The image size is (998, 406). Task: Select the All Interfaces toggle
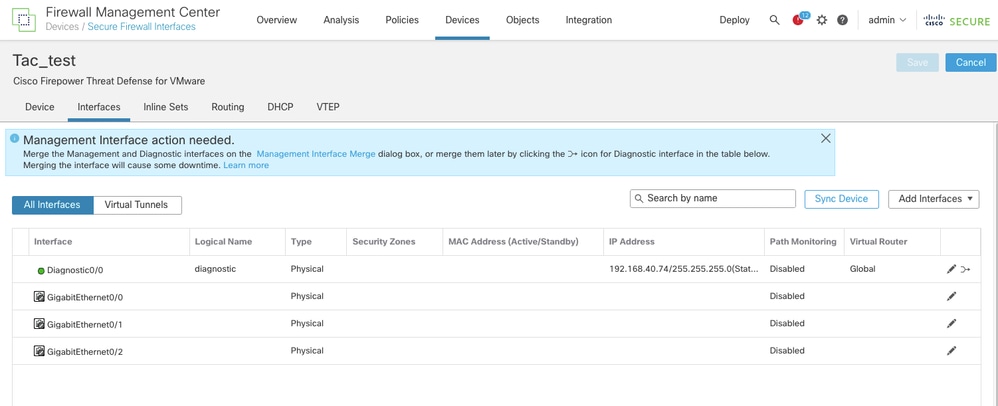click(x=52, y=205)
